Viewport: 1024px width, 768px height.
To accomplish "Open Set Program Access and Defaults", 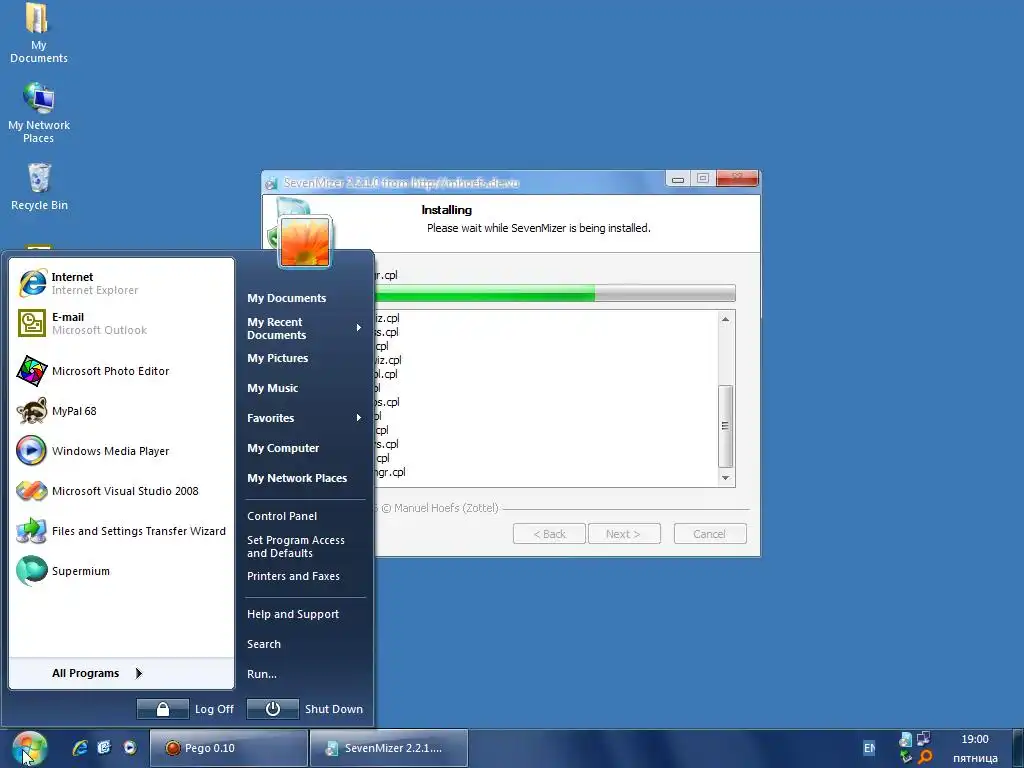I will coord(305,547).
